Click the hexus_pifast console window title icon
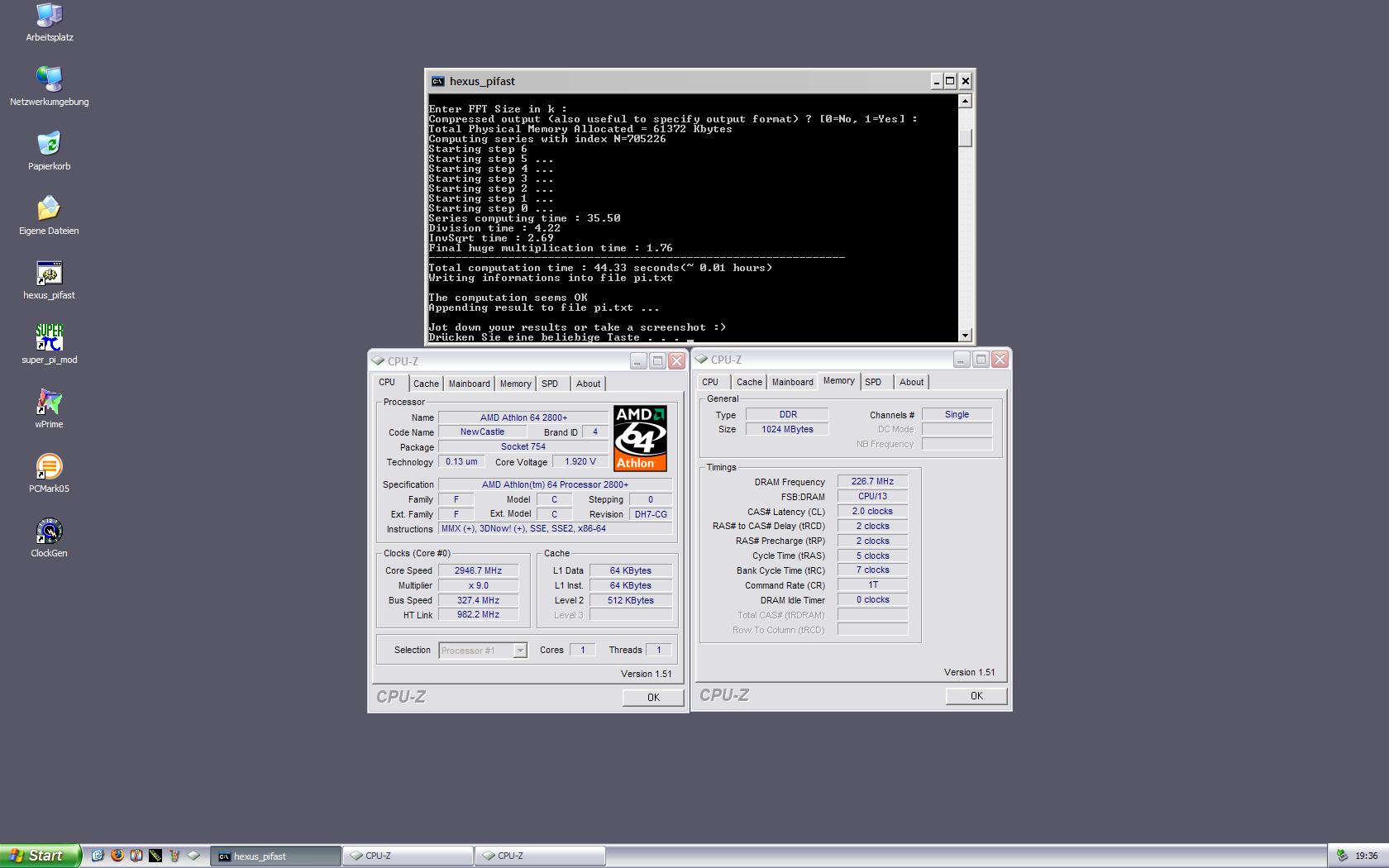The height and width of the screenshot is (868, 1389). [x=438, y=81]
